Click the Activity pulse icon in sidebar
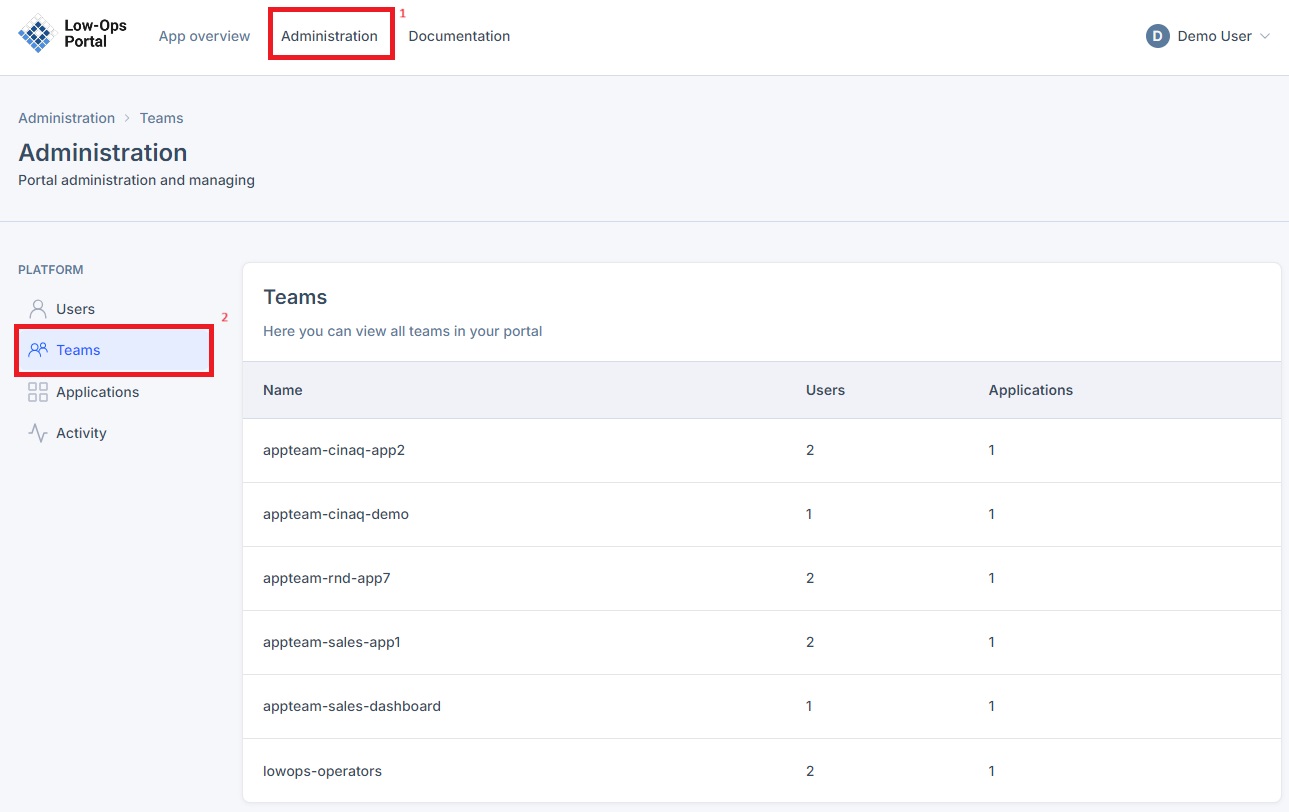This screenshot has height=812, width=1289. pyautogui.click(x=38, y=433)
